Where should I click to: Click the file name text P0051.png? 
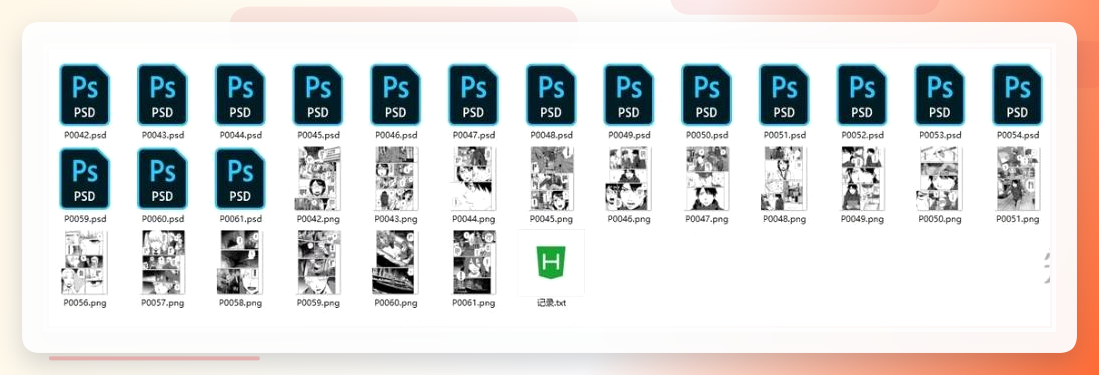pyautogui.click(x=1018, y=219)
